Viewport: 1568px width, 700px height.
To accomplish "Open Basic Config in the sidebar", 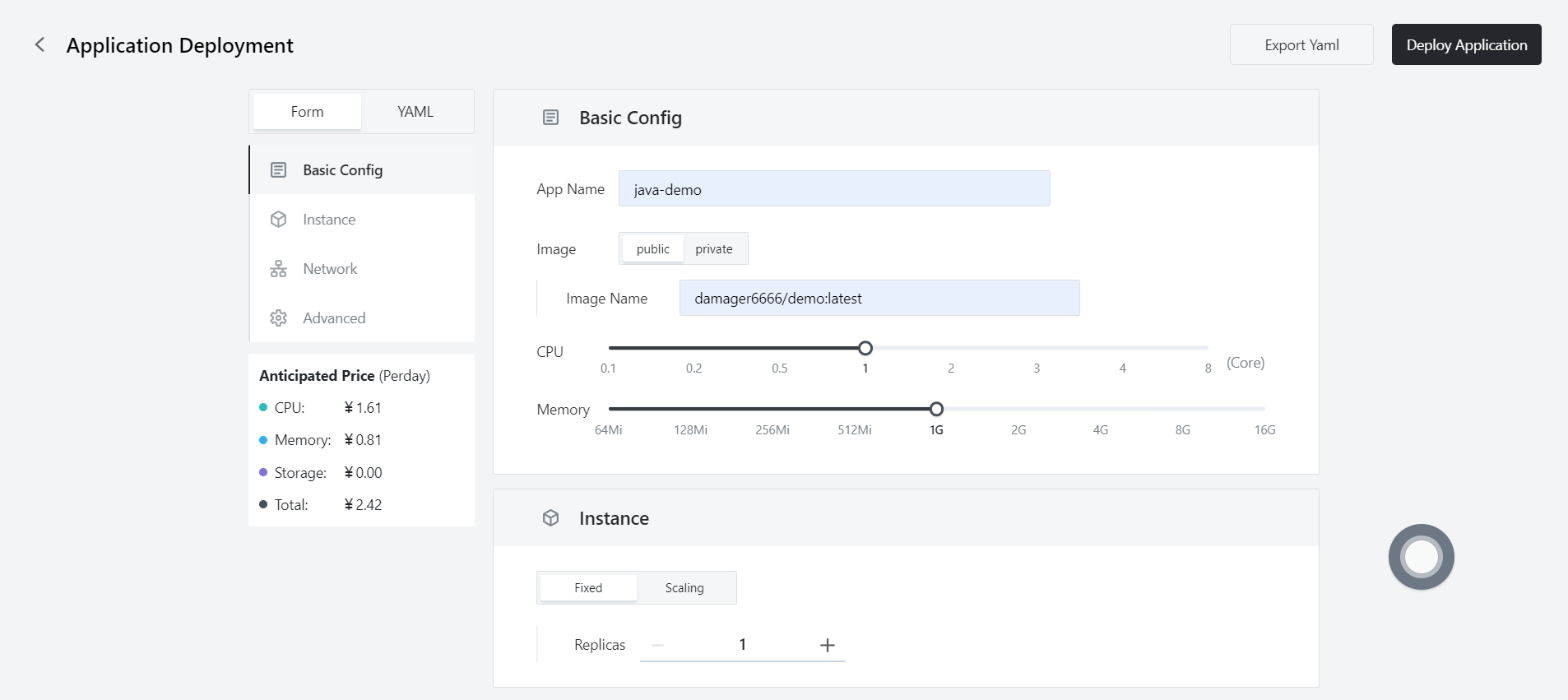I will point(362,170).
